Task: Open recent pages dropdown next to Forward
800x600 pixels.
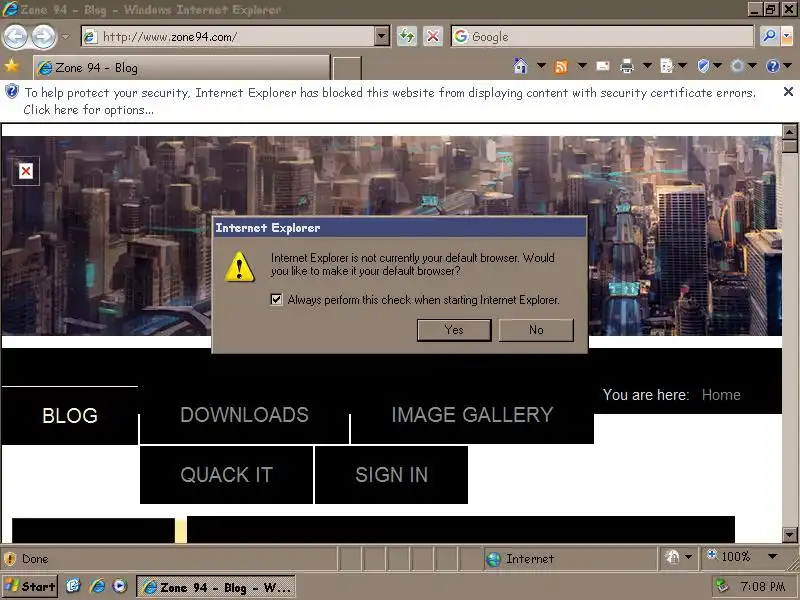Action: click(65, 37)
